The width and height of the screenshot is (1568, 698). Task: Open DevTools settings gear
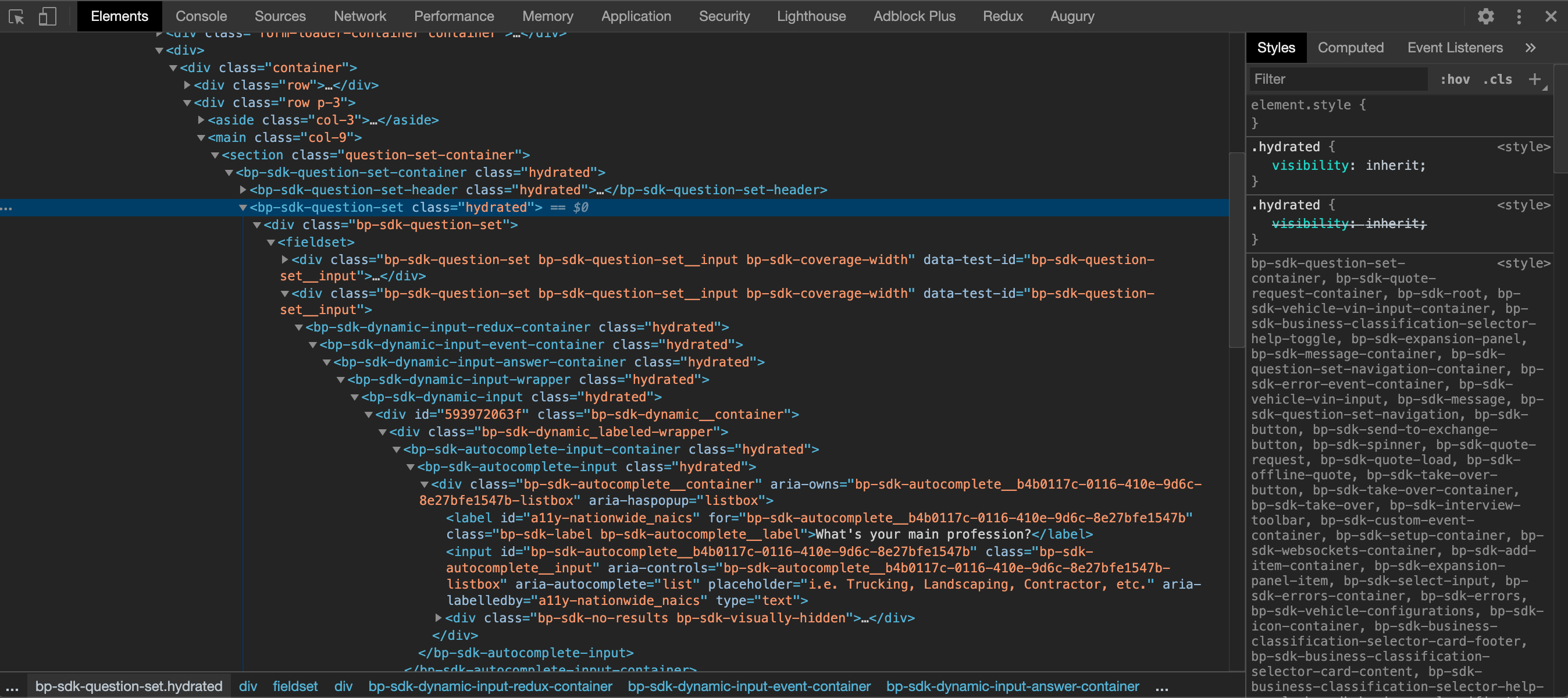tap(1486, 16)
